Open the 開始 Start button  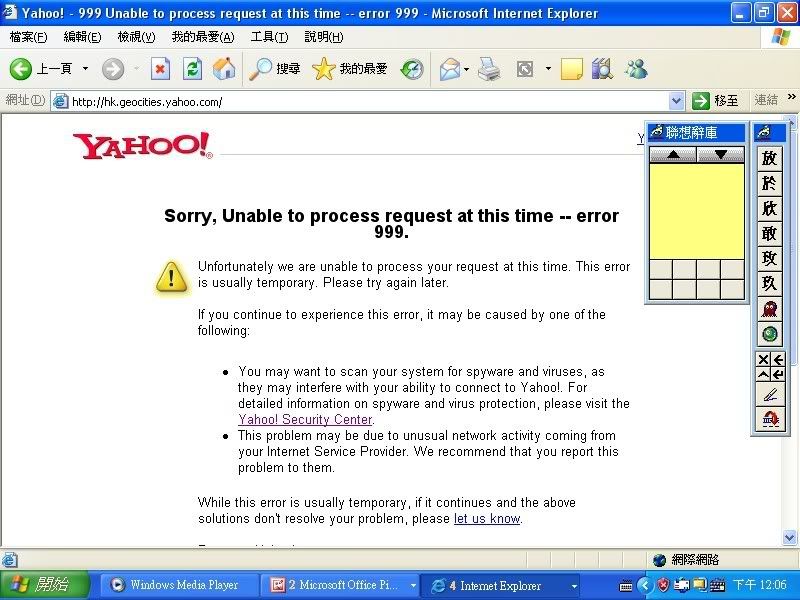coord(44,585)
